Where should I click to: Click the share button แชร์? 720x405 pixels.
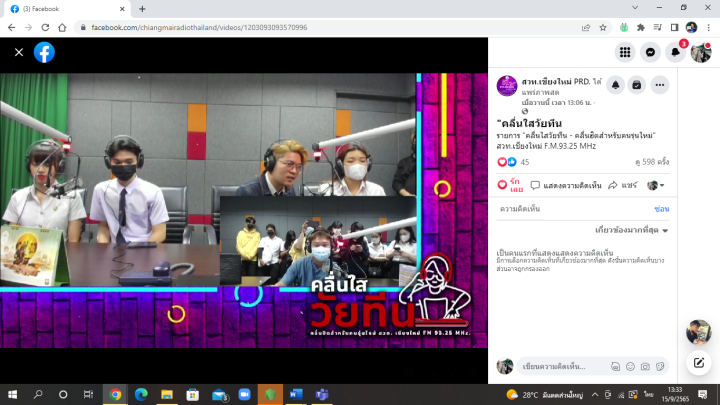(623, 185)
